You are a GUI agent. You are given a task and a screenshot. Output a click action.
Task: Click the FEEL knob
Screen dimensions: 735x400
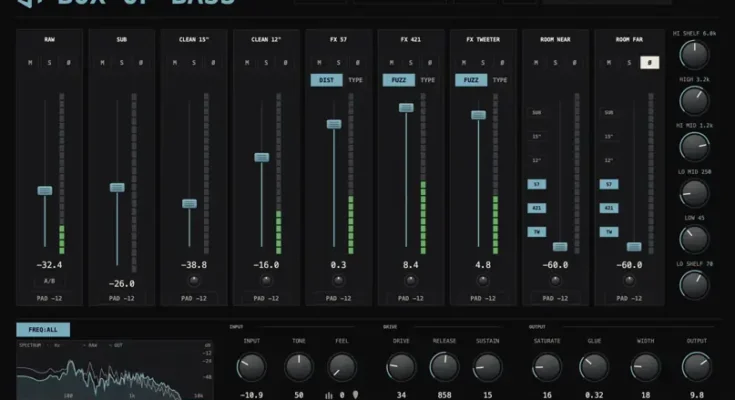[x=342, y=367]
